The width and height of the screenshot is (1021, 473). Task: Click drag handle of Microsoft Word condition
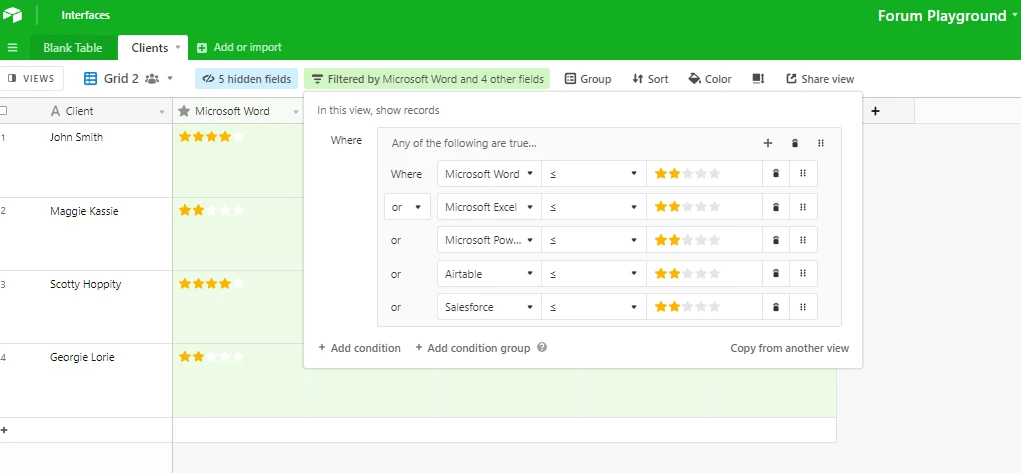(x=803, y=173)
